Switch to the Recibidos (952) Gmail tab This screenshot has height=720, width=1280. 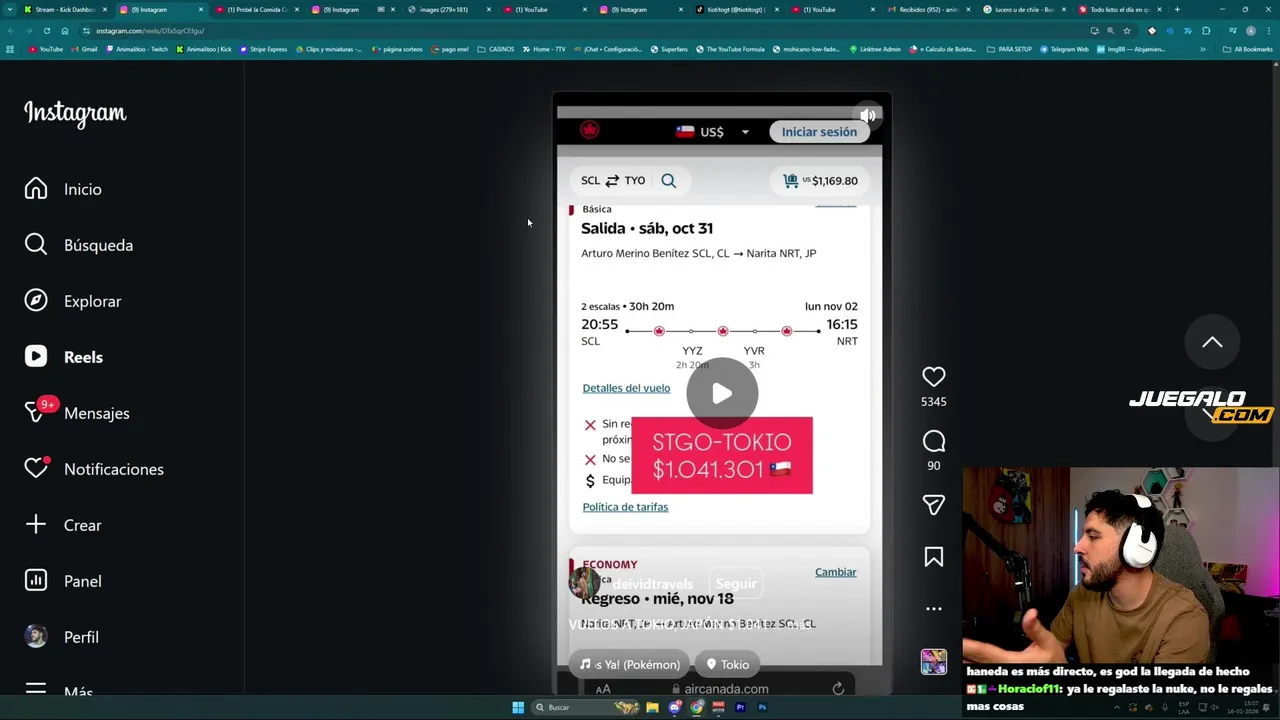click(x=929, y=9)
